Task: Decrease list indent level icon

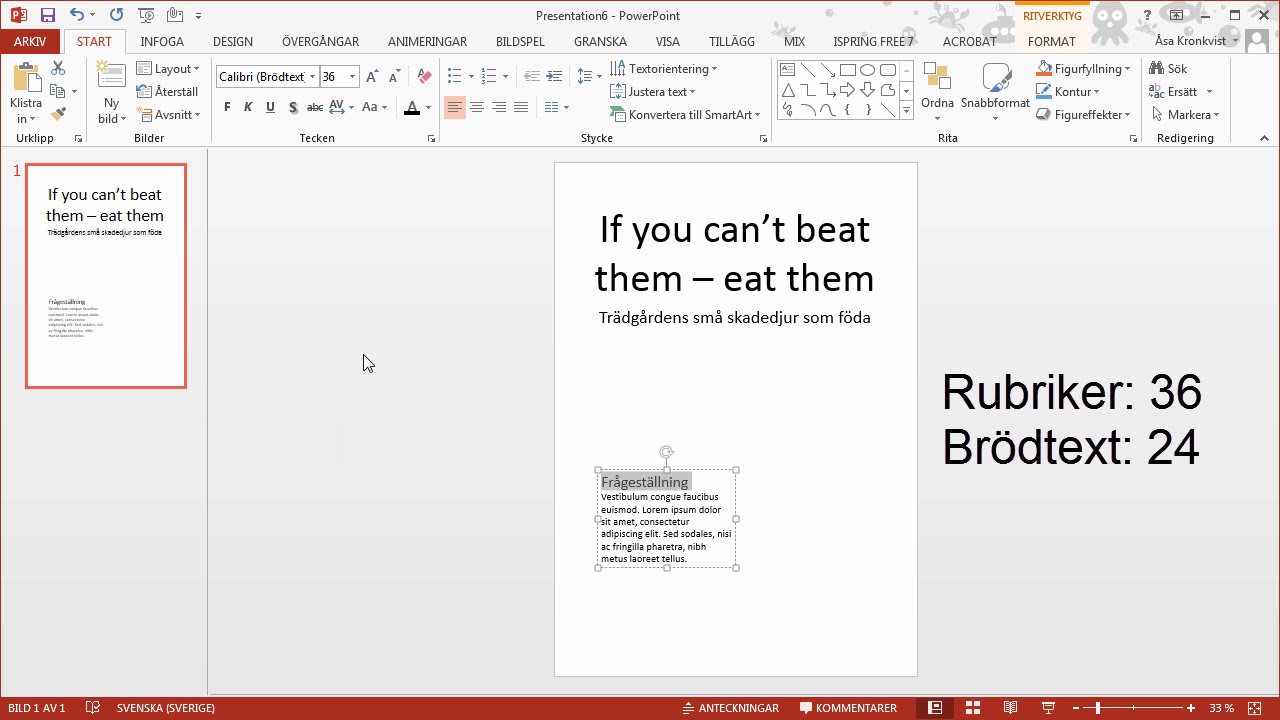Action: click(531, 77)
